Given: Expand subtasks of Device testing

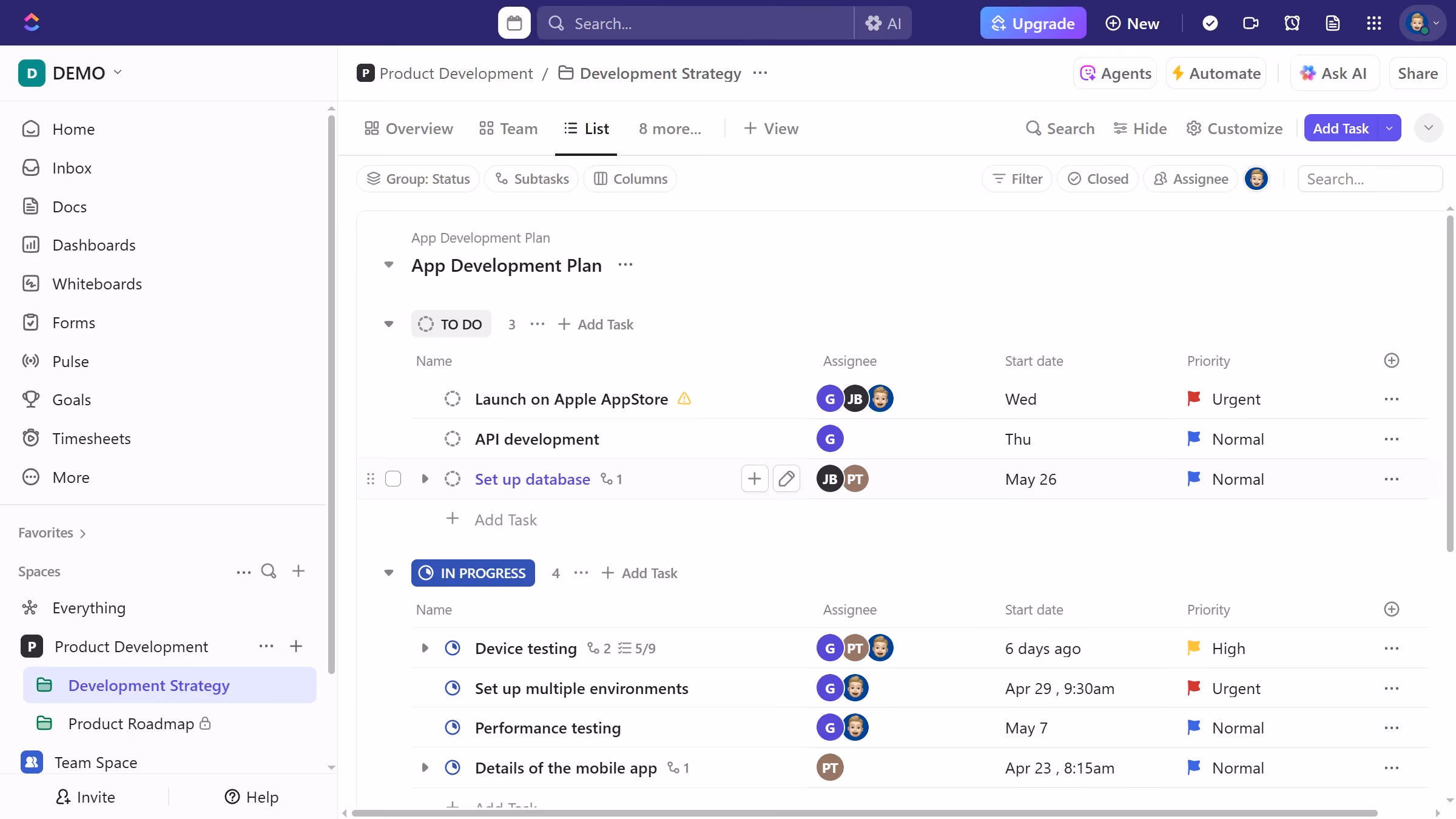Looking at the screenshot, I should [425, 648].
